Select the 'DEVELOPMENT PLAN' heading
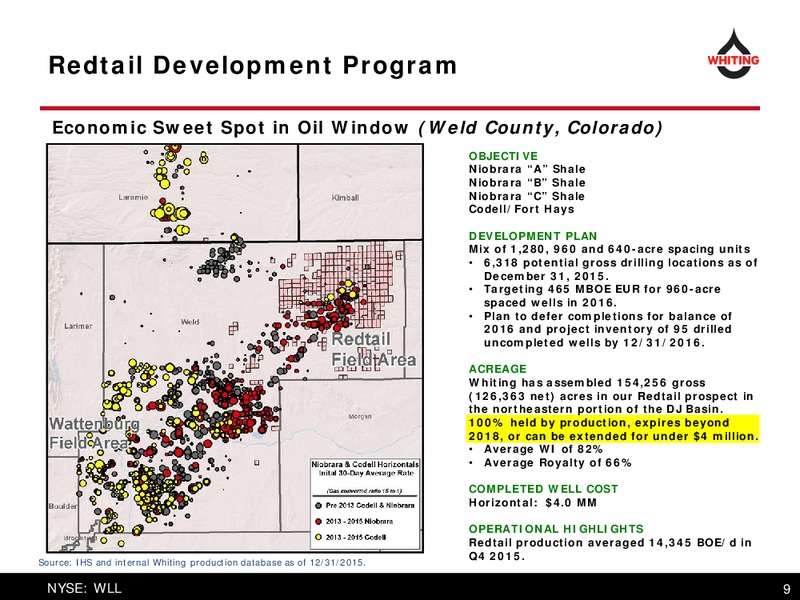 pos(533,236)
